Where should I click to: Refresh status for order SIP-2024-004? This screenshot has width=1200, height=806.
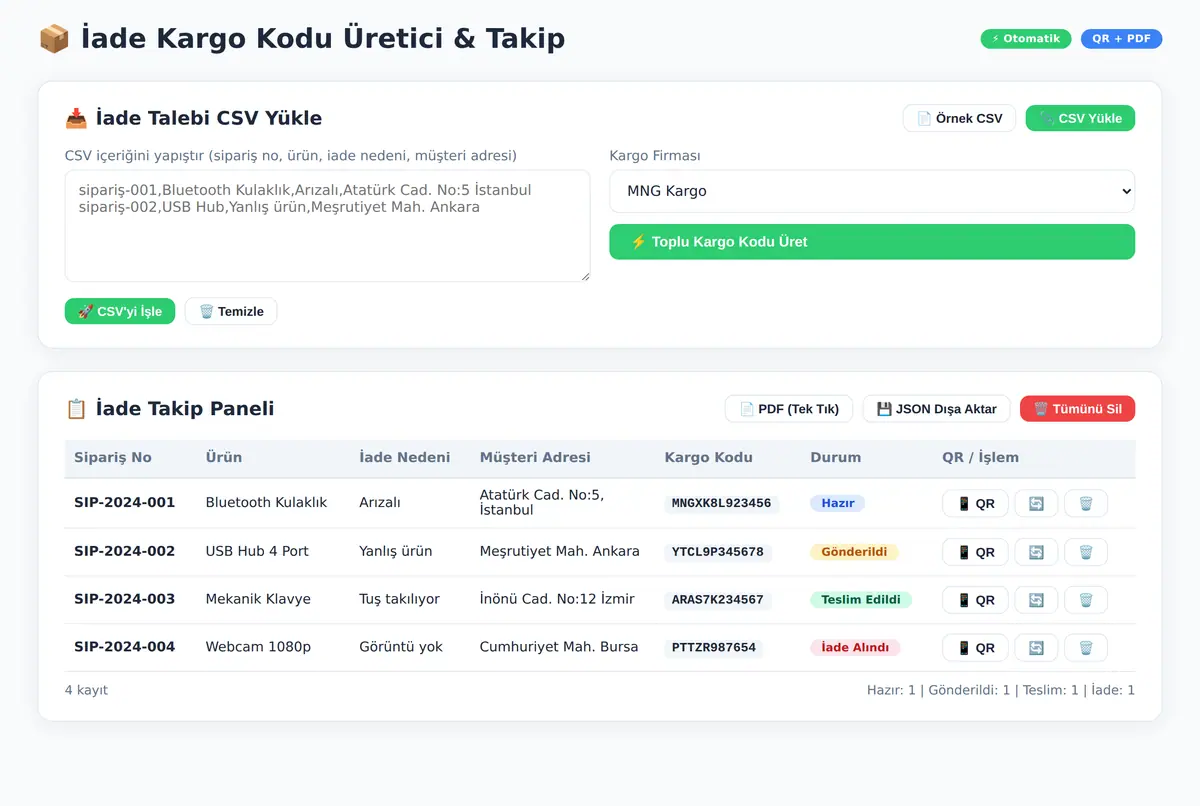pos(1036,648)
